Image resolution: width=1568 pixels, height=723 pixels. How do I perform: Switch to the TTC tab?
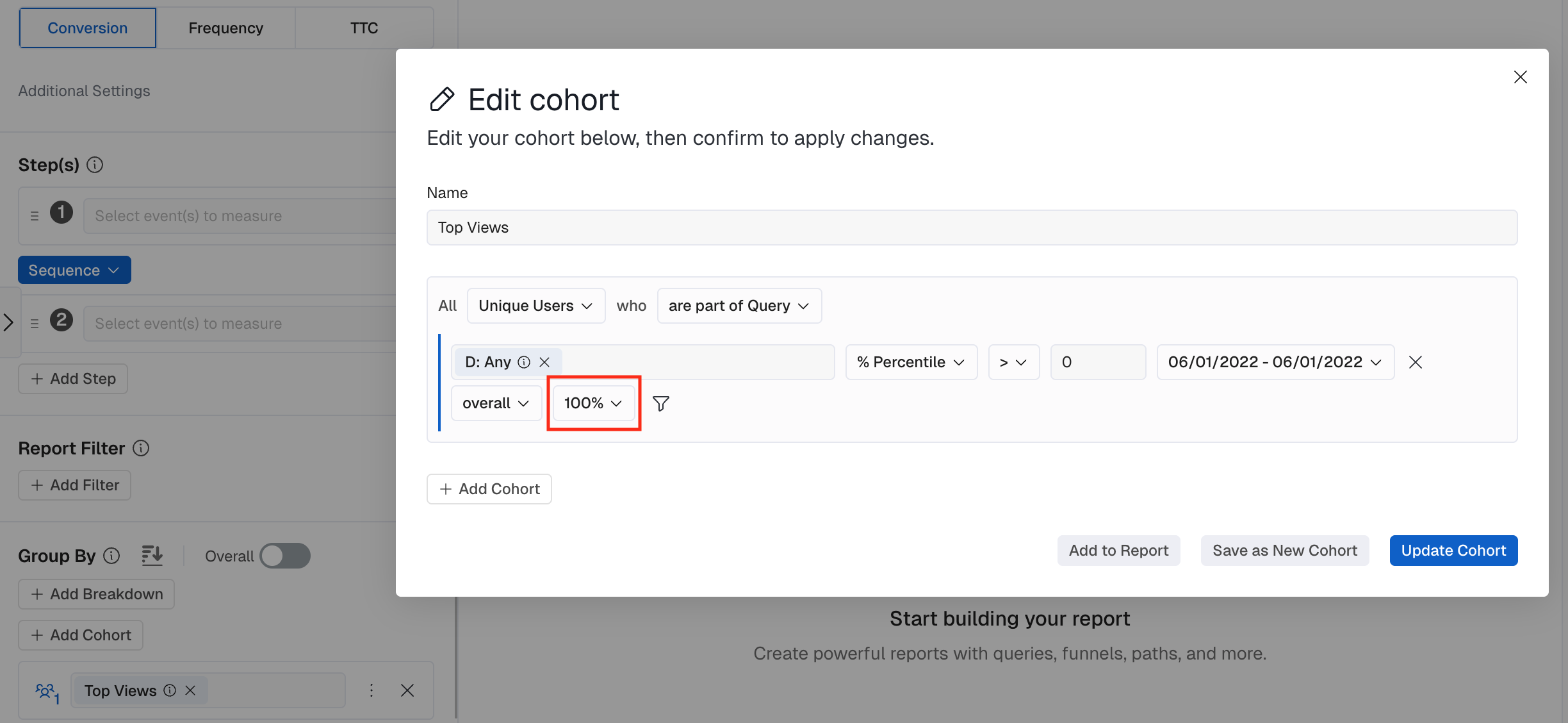[x=364, y=28]
